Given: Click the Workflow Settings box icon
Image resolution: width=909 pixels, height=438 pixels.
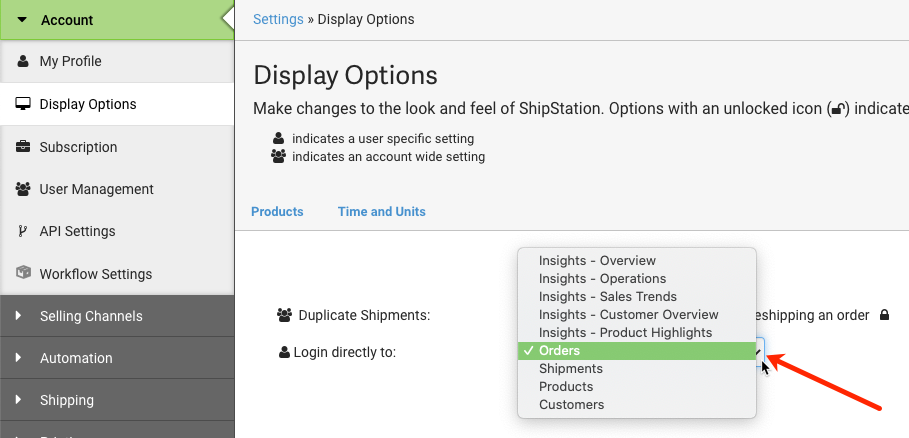Looking at the screenshot, I should tap(23, 273).
